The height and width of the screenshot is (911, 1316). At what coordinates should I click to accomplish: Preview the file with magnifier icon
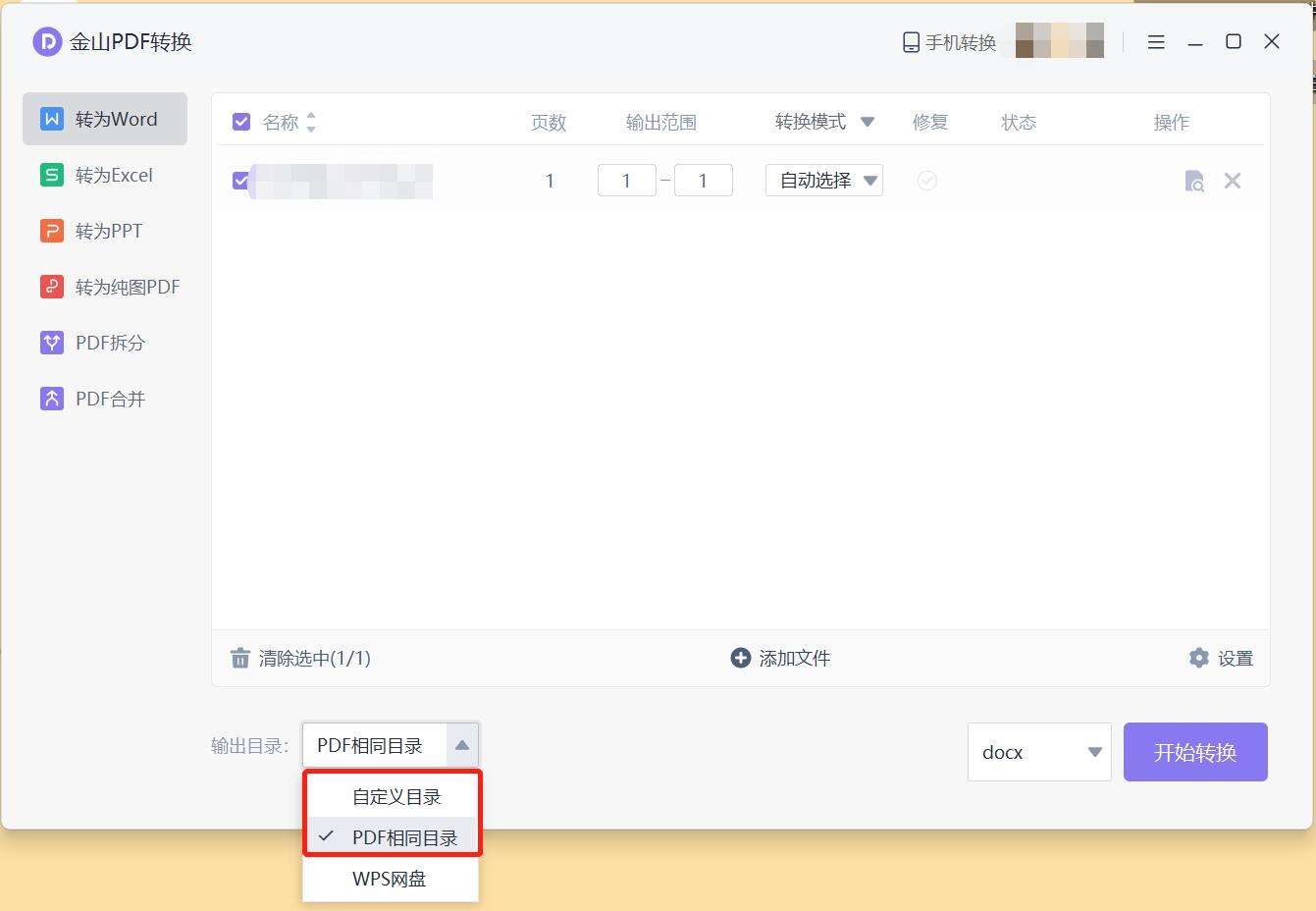[x=1194, y=181]
